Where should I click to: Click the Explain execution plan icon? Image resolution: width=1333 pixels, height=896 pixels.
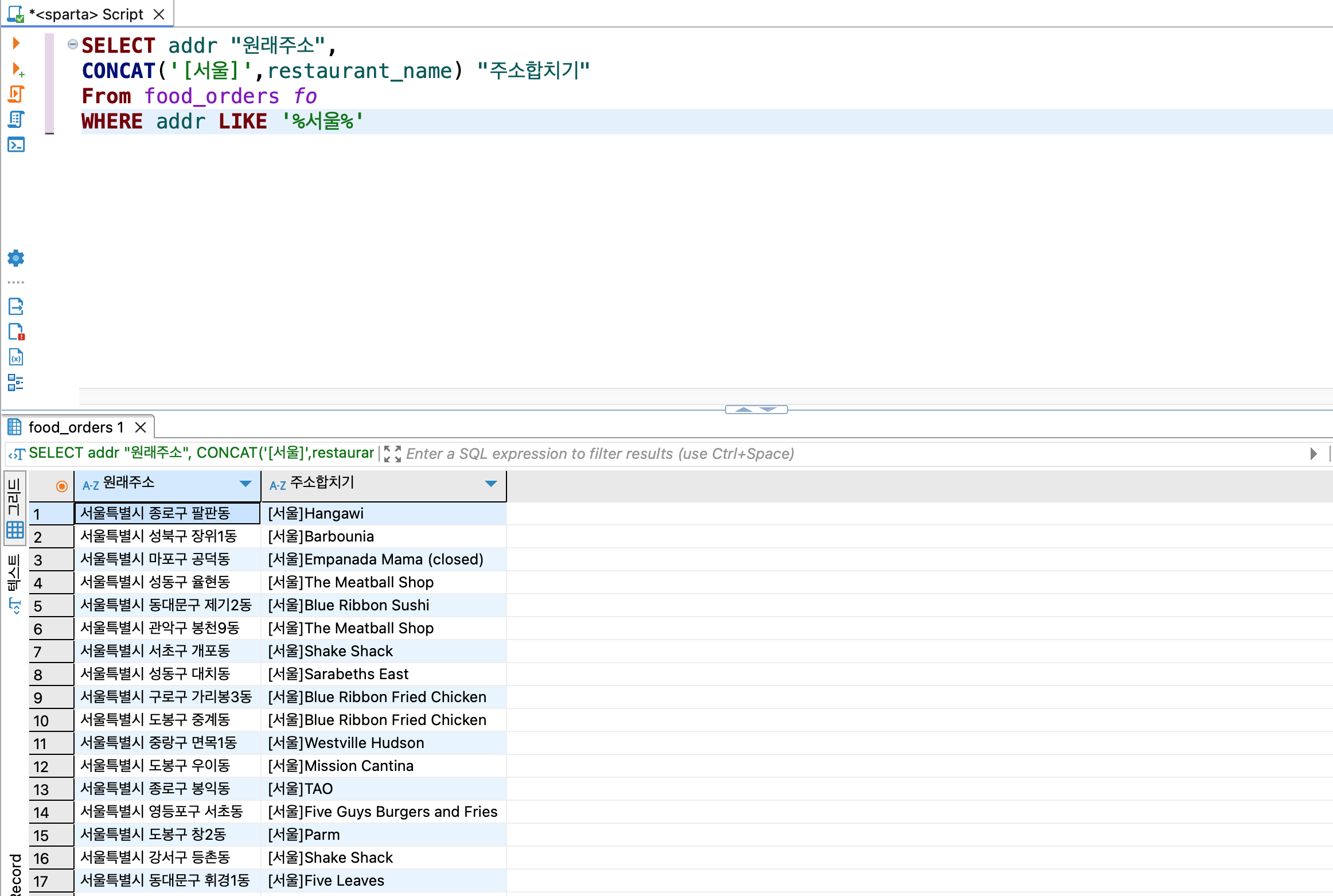click(x=16, y=119)
